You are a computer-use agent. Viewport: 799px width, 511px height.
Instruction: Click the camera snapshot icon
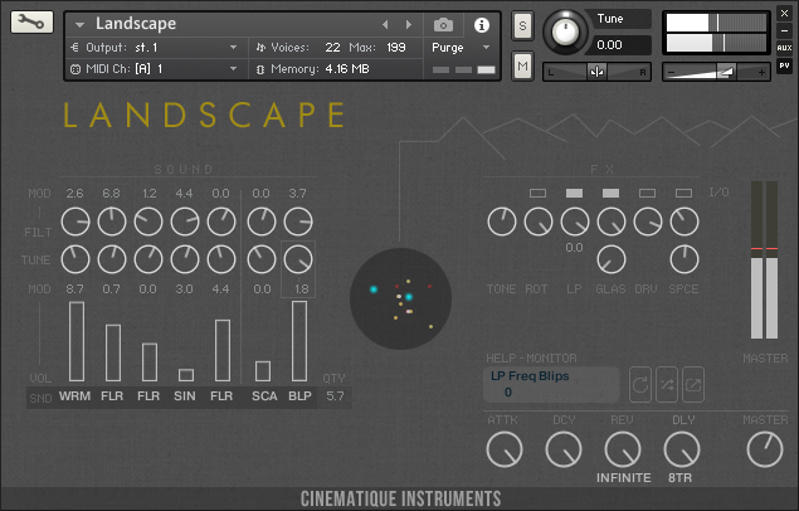click(x=443, y=24)
